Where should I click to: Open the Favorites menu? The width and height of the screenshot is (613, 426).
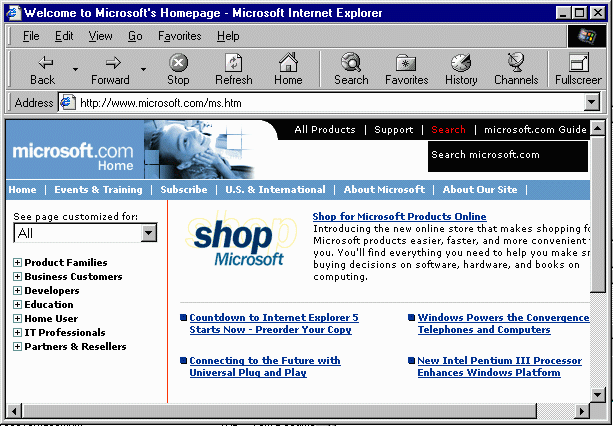179,36
